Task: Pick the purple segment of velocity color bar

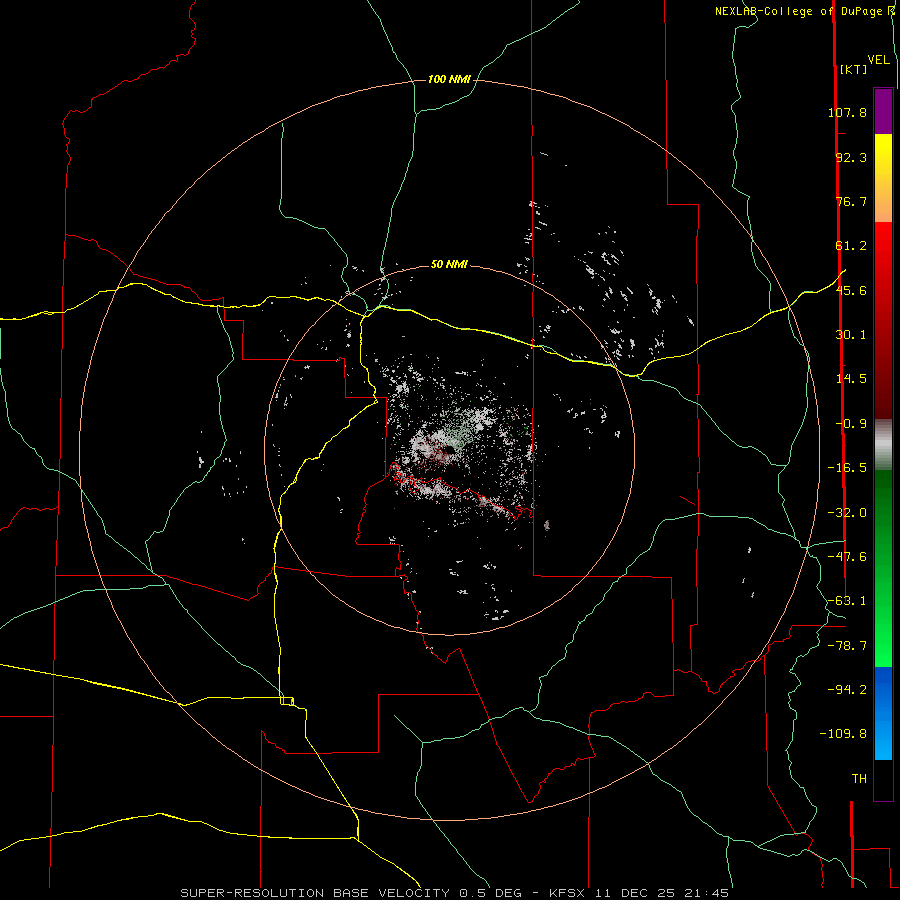Action: point(883,111)
